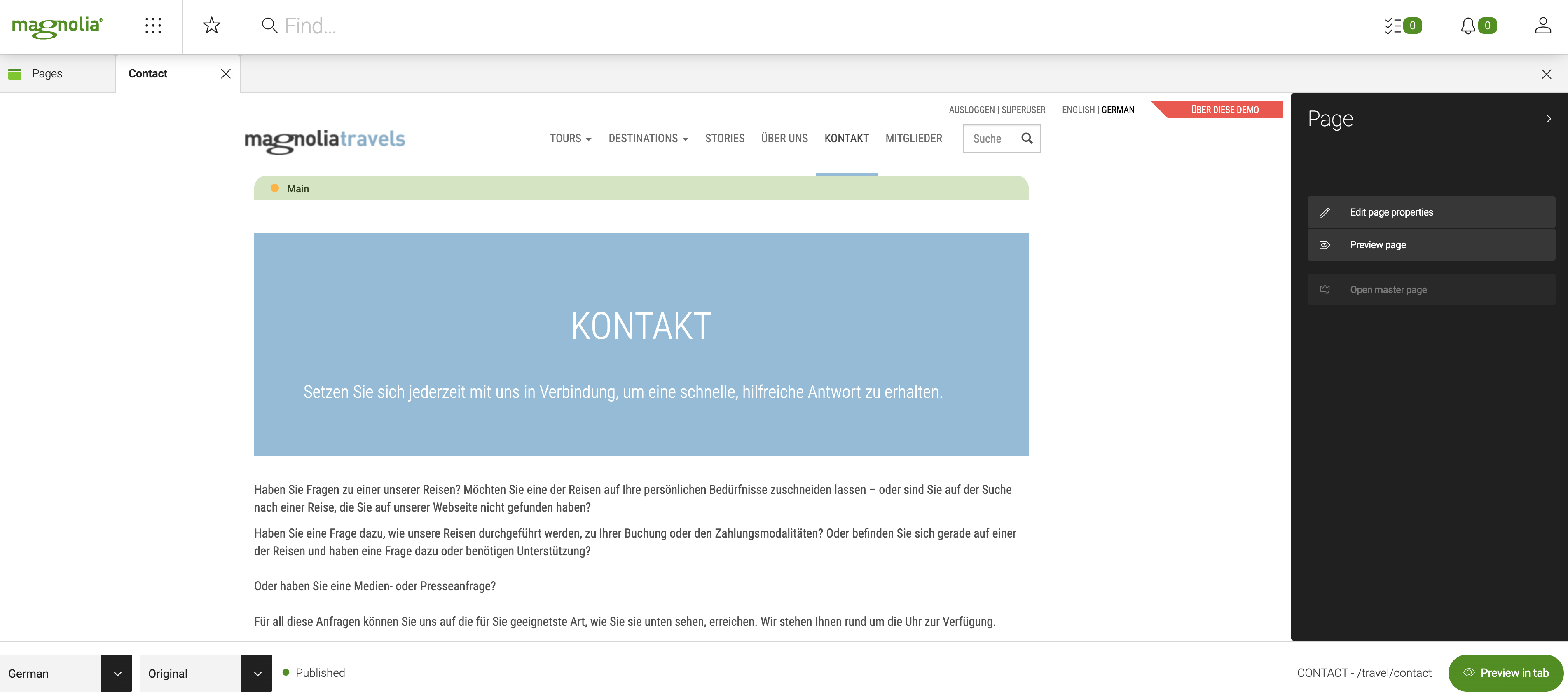Select the KONTAKT navigation menu item
This screenshot has width=1568, height=695.
click(846, 138)
